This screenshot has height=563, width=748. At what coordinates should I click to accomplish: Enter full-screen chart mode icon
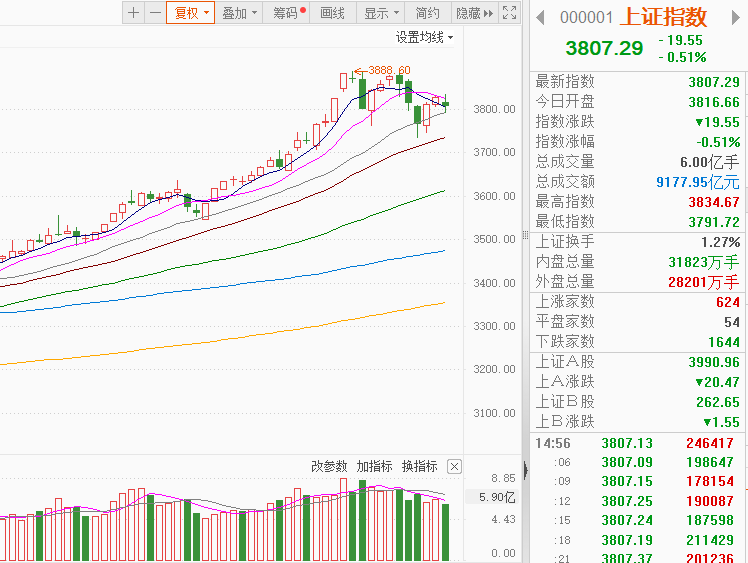[509, 13]
